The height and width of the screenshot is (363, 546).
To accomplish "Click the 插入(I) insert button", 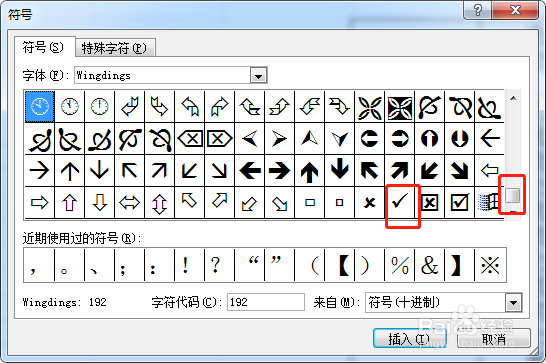I will tap(410, 338).
